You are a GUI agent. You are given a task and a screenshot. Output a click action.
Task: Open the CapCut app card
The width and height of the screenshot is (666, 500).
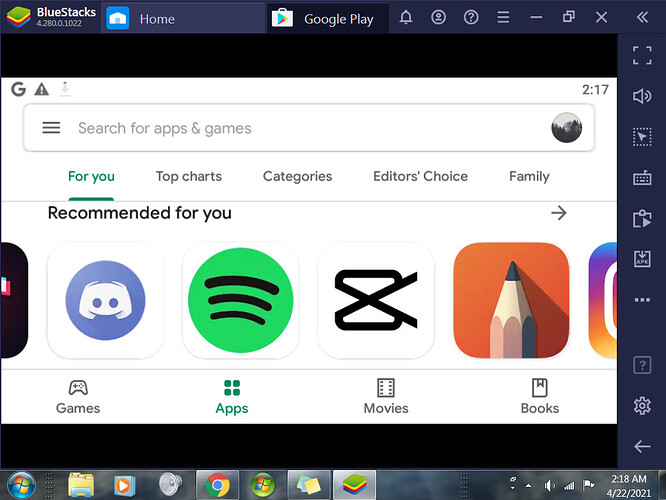coord(376,300)
